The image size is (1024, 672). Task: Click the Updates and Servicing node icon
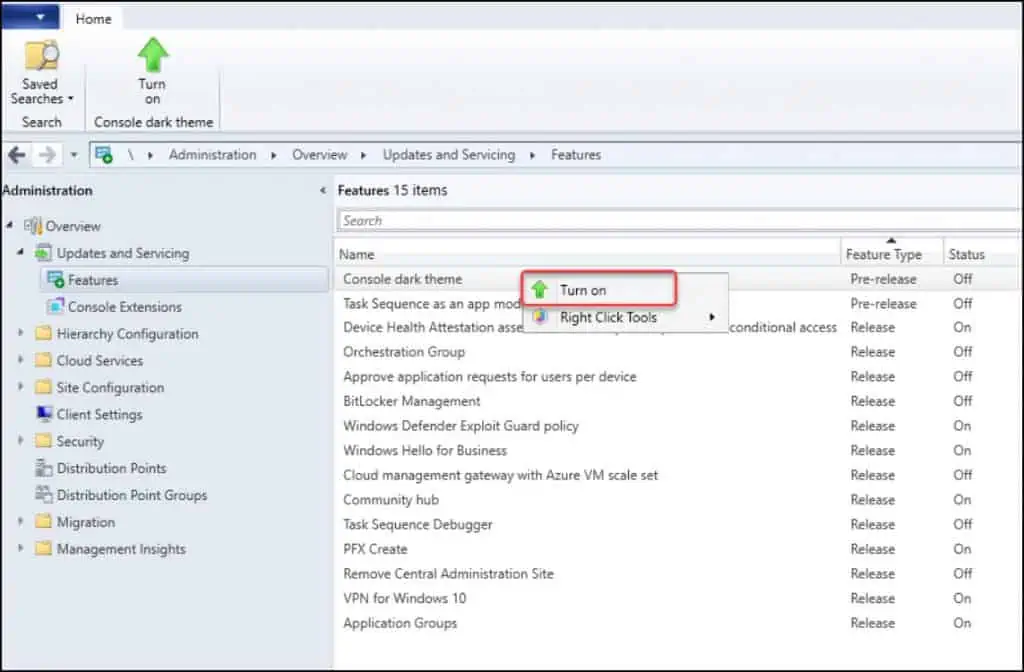tap(43, 253)
